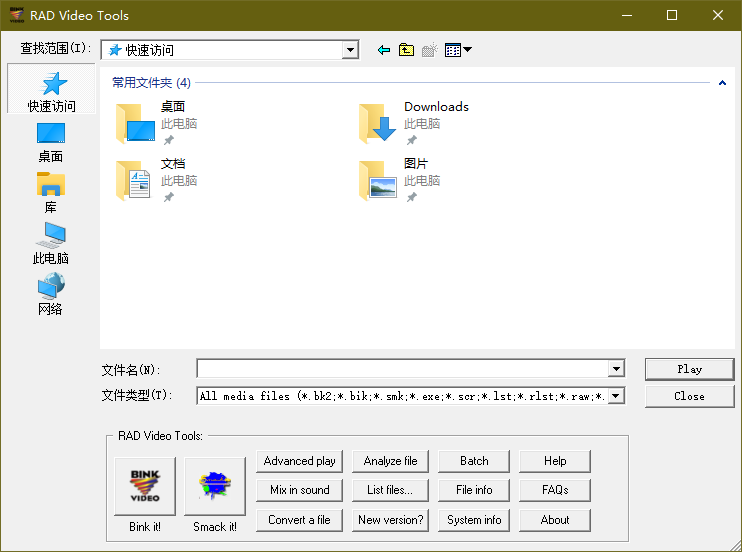
Task: Expand the 文件名 history dropdown arrow
Action: (x=616, y=369)
